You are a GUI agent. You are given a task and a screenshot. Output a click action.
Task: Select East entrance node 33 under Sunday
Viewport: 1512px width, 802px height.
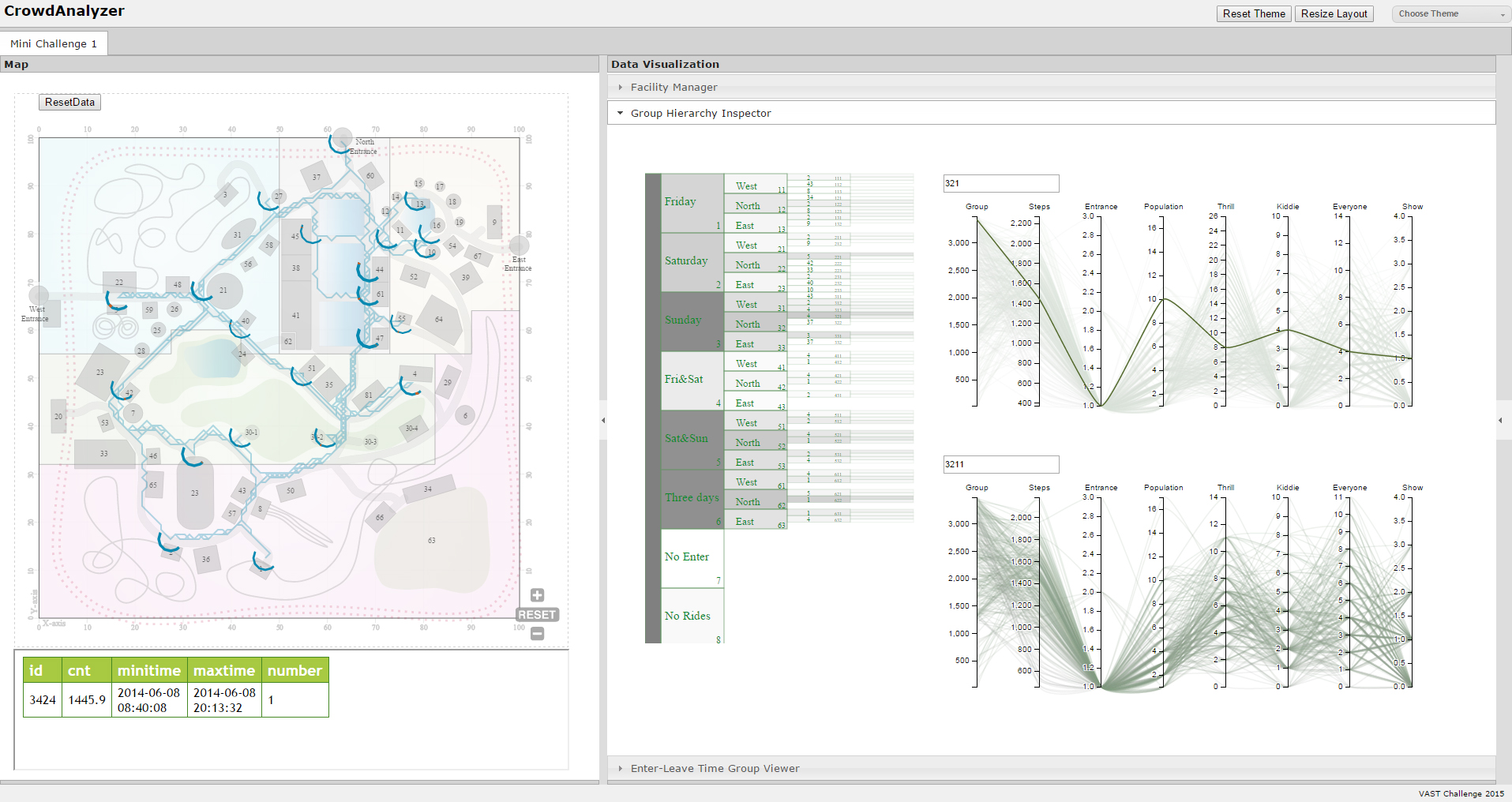[x=756, y=342]
